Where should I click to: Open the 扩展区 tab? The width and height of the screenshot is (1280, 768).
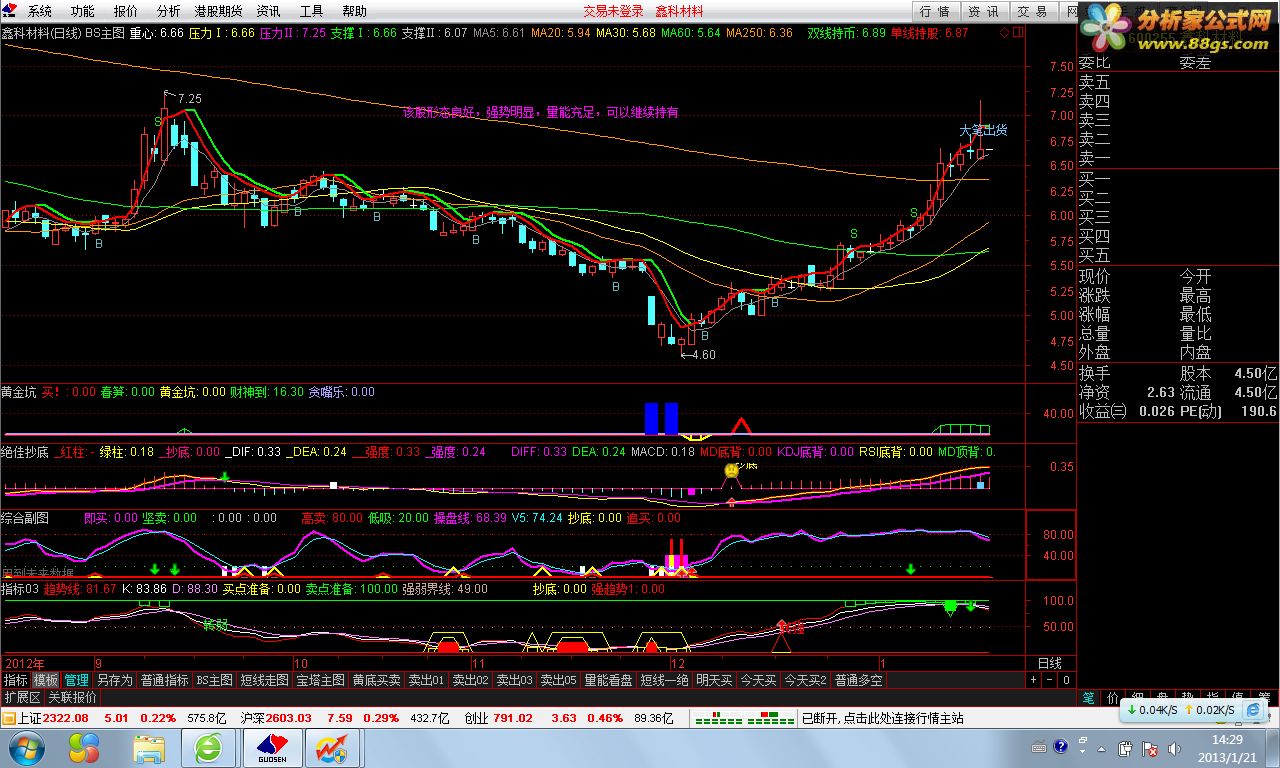pos(22,697)
